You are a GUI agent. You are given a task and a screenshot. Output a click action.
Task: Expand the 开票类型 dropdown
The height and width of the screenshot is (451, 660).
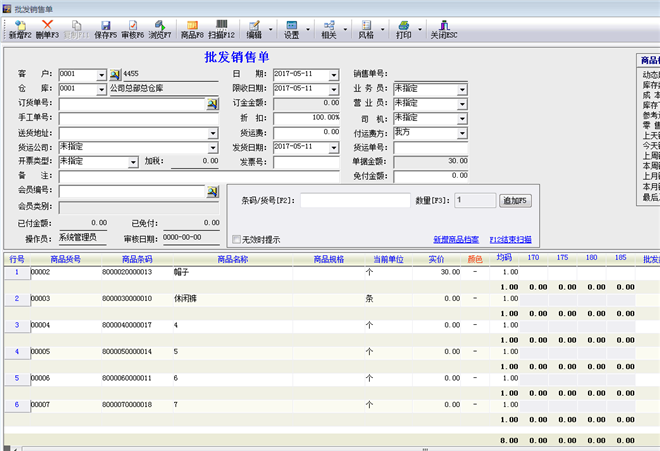click(x=133, y=162)
